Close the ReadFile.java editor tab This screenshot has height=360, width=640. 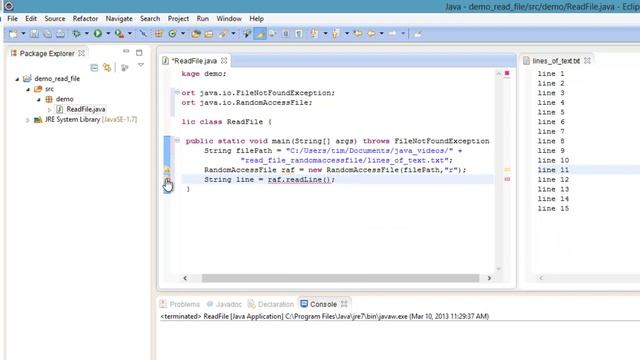coord(224,60)
